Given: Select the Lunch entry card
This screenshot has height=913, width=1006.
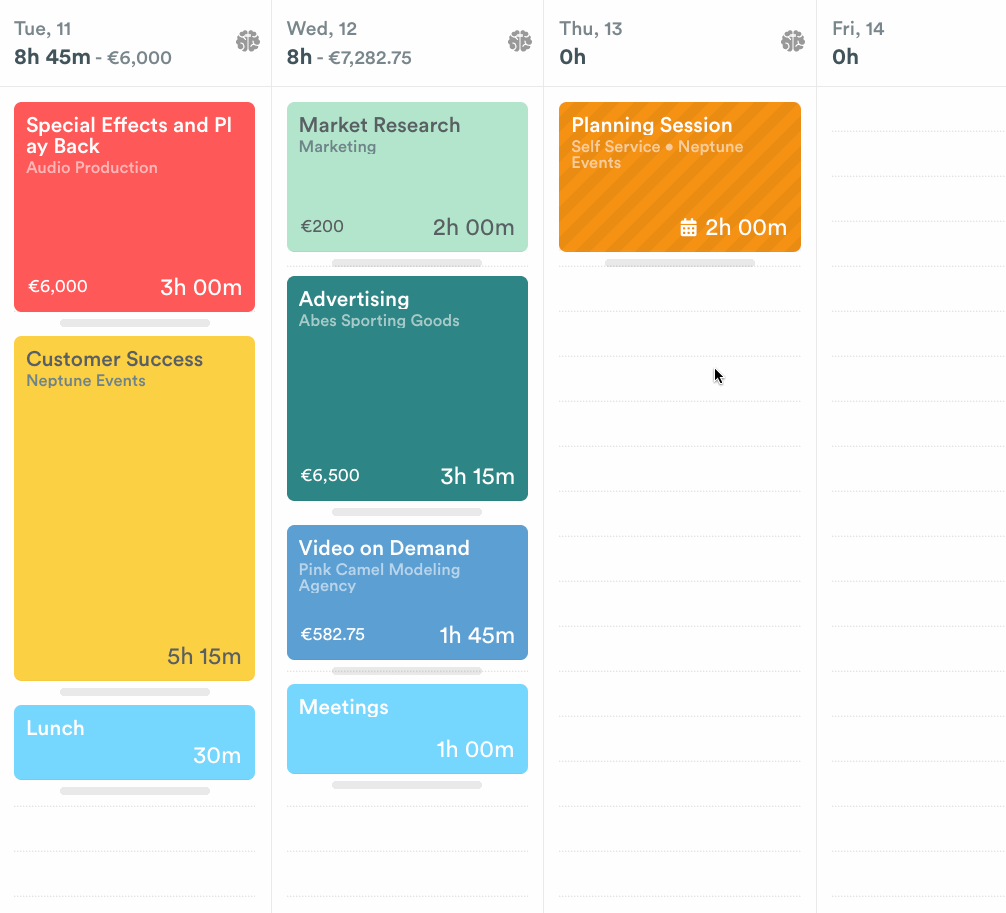Looking at the screenshot, I should 134,742.
